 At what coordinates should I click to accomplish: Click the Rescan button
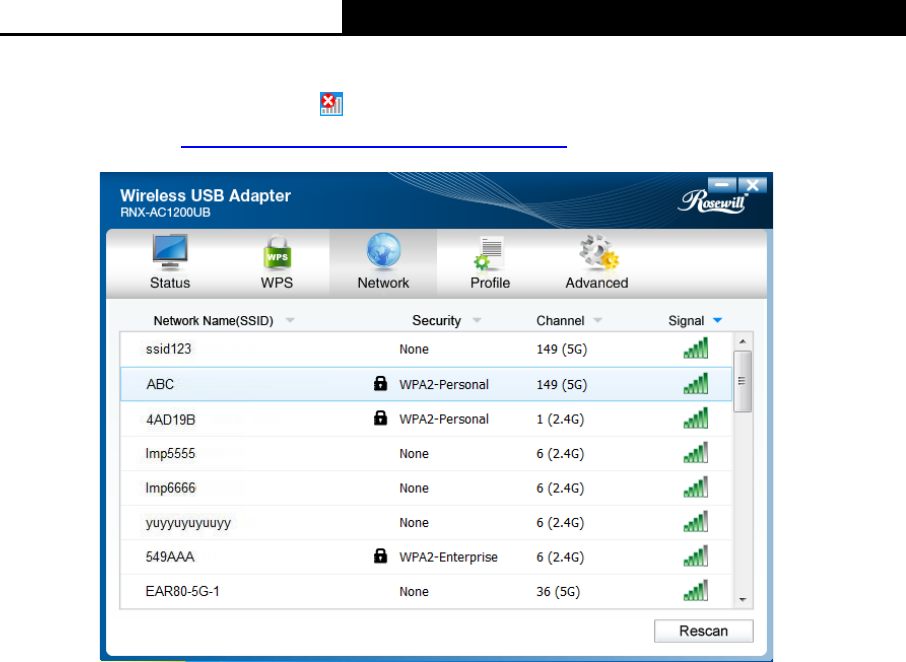[x=704, y=631]
